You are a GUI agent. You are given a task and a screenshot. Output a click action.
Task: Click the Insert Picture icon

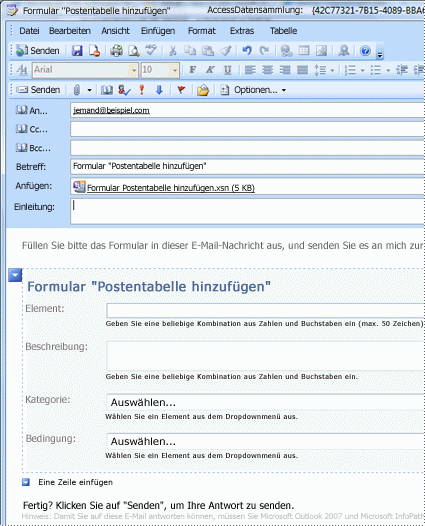point(321,51)
